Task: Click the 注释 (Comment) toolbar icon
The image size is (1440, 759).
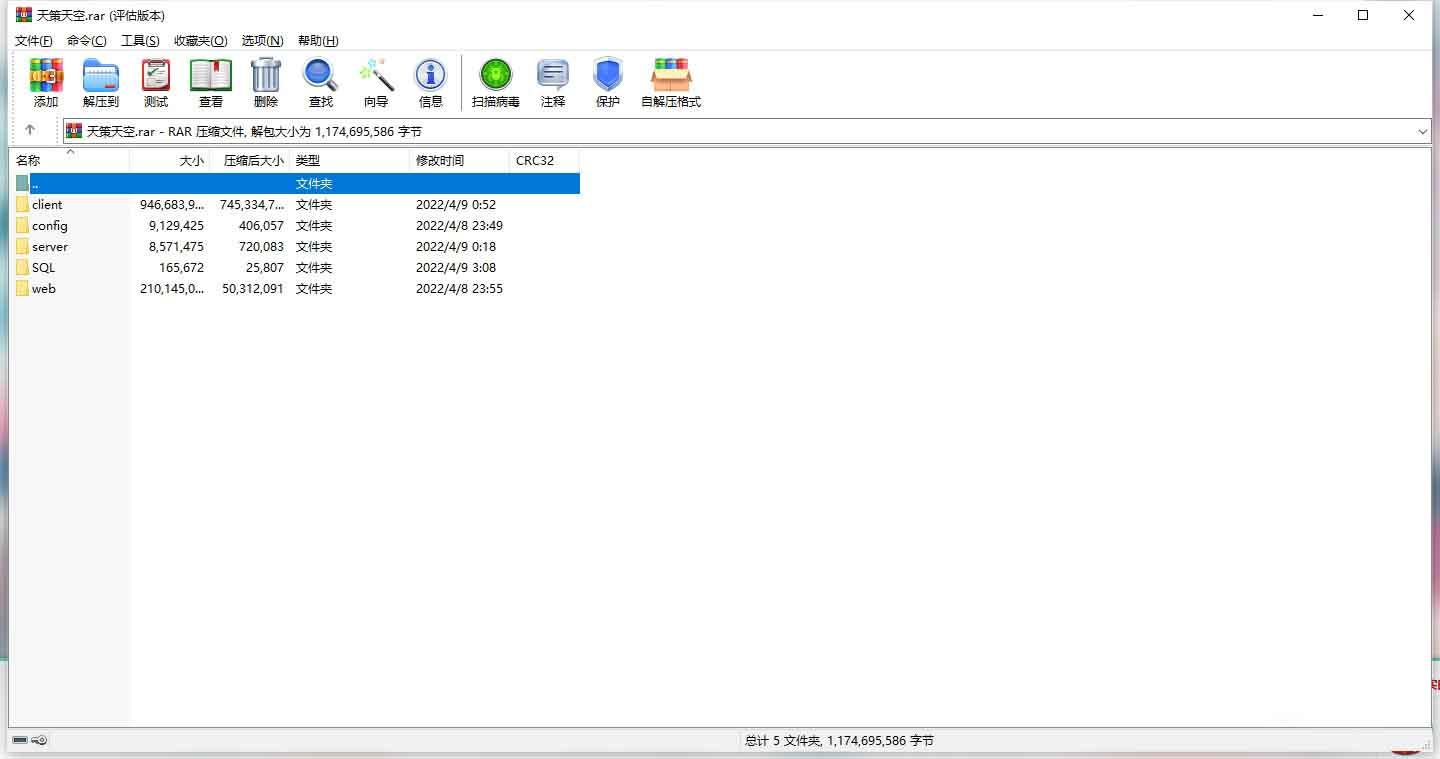Action: point(553,75)
